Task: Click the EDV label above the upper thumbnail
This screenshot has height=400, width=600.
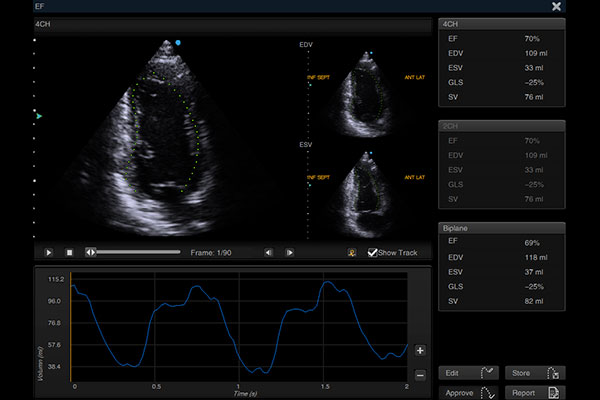Action: (x=306, y=45)
